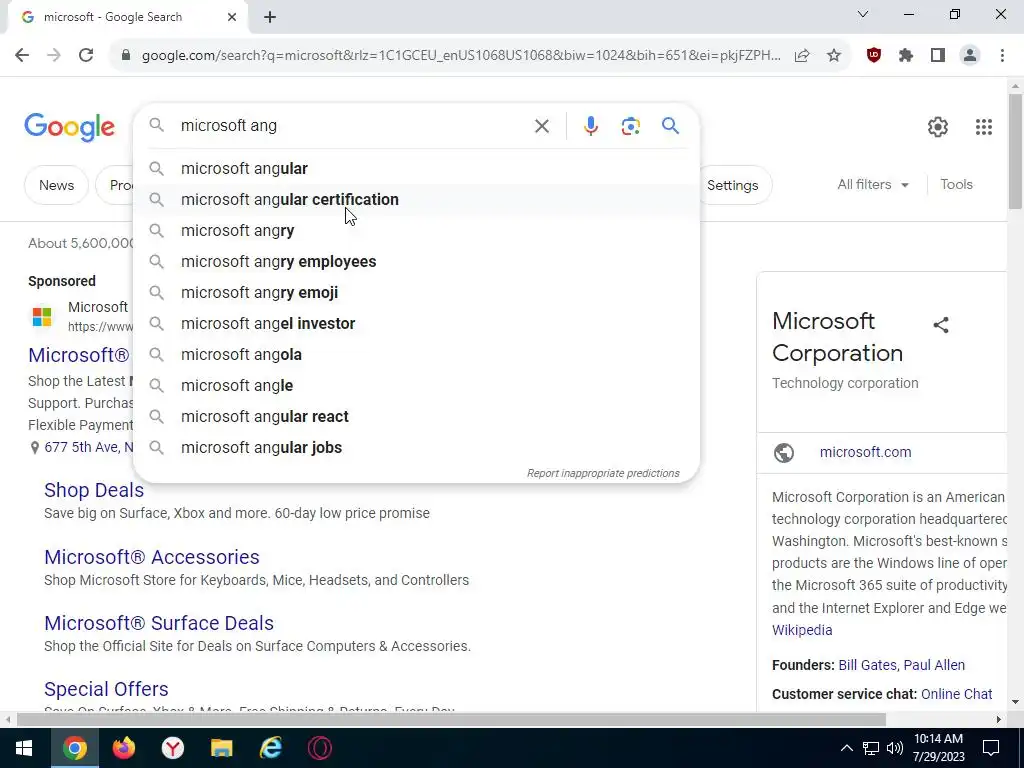
Task: Choose suggestion microsoft angle
Action: (x=416, y=385)
